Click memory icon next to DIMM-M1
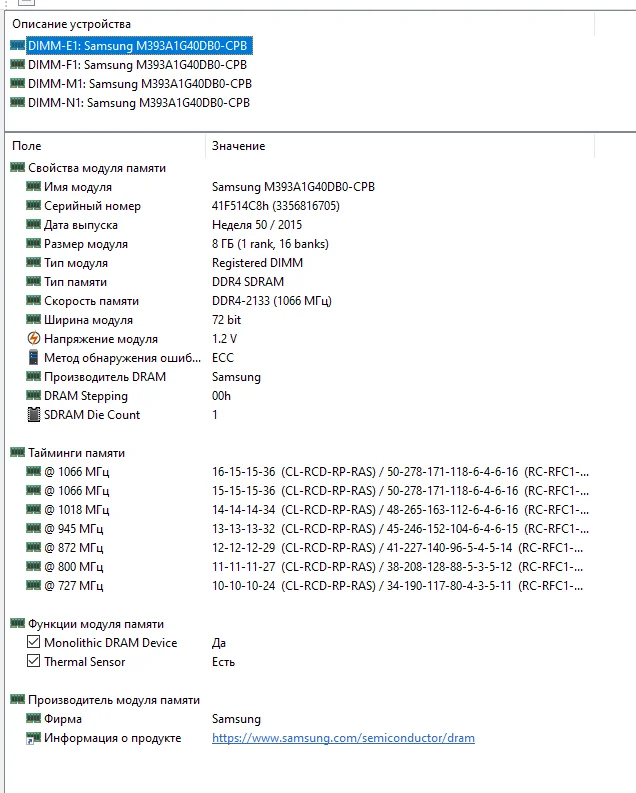 tap(18, 83)
